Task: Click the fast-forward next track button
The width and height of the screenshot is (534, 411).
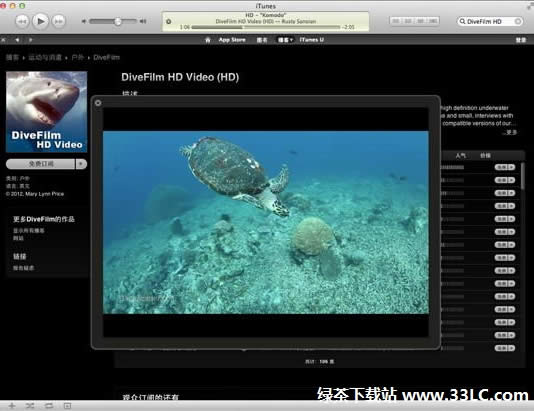Action: tap(59, 21)
